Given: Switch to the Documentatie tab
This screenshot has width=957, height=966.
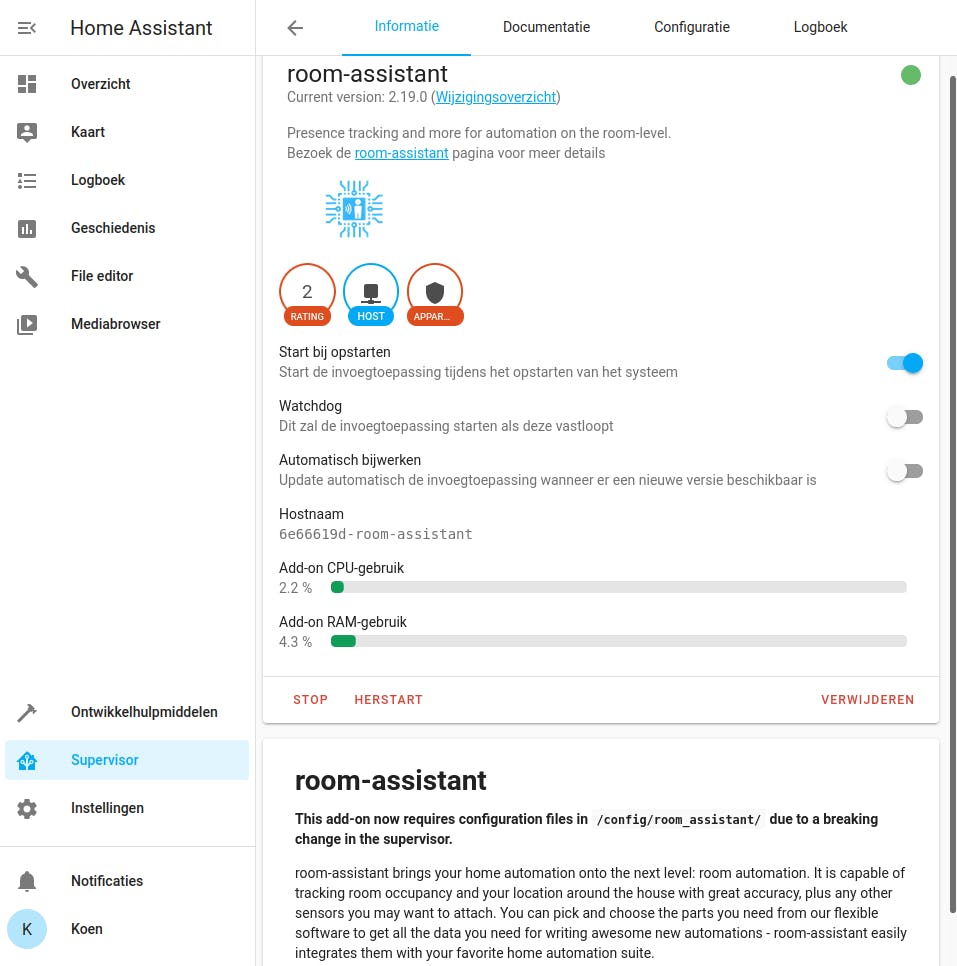Looking at the screenshot, I should point(546,28).
